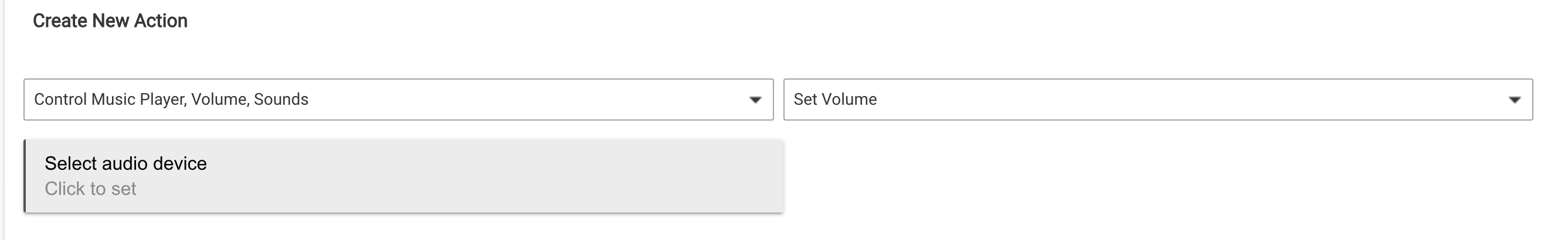Click the 'Control Music Player, Volume, Sounds' text
The image size is (1568, 240).
[171, 100]
